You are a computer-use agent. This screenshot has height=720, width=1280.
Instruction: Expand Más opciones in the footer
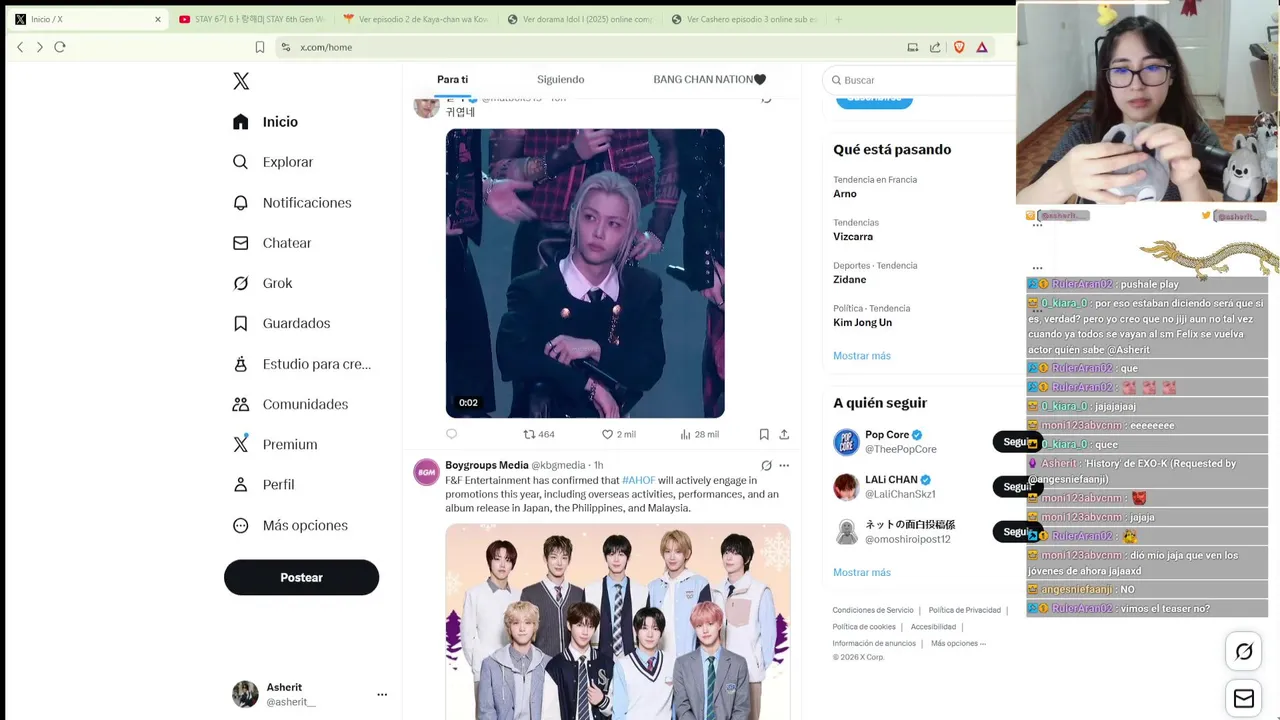958,643
